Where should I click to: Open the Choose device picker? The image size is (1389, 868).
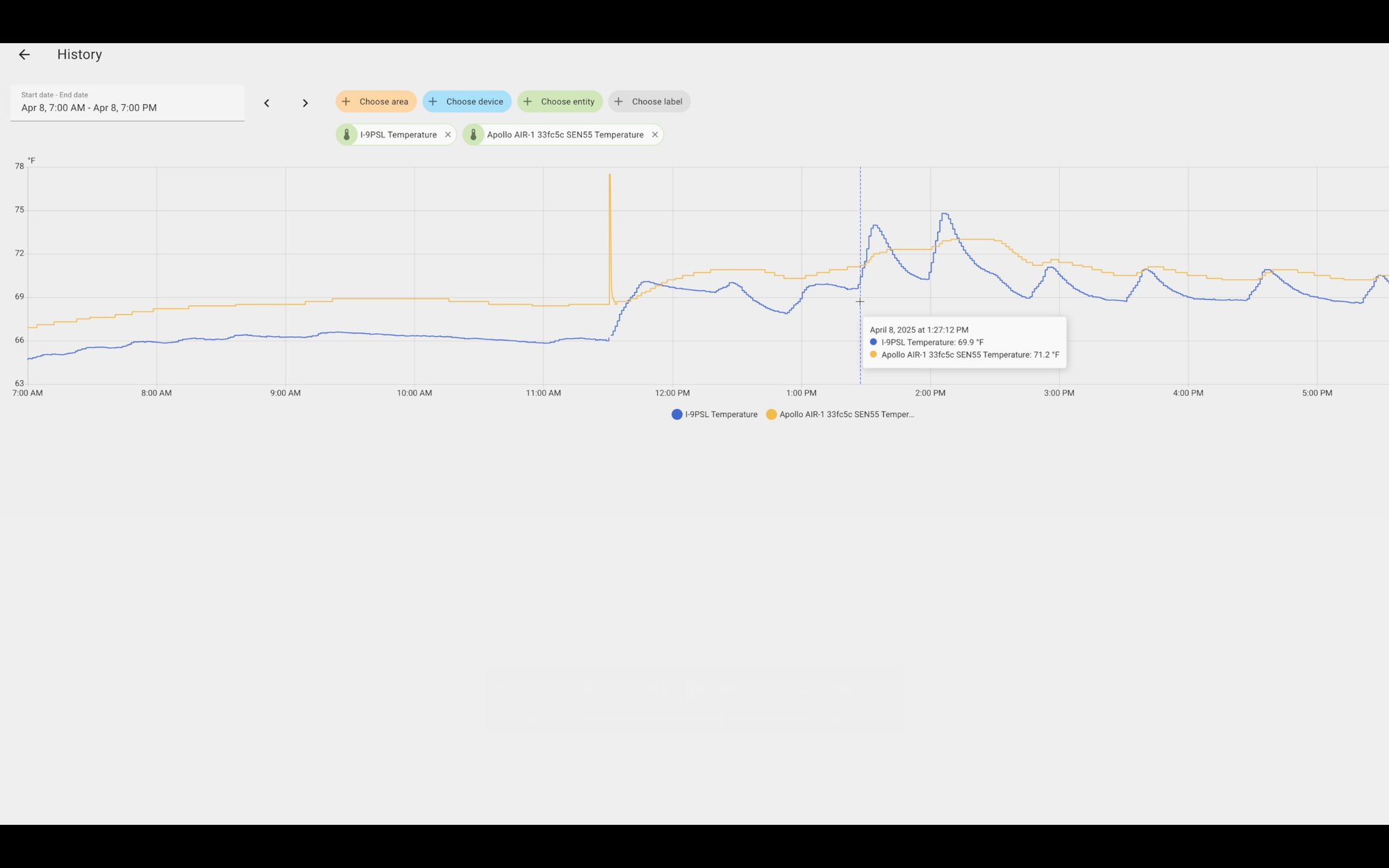[x=474, y=101]
